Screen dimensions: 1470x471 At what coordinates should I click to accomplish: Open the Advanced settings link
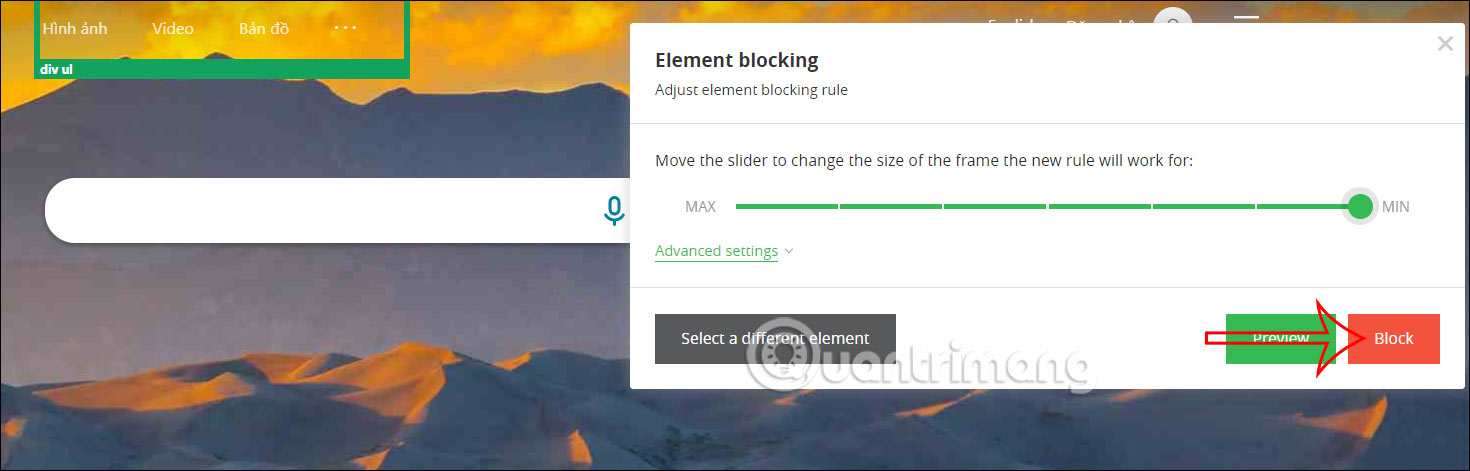click(716, 251)
